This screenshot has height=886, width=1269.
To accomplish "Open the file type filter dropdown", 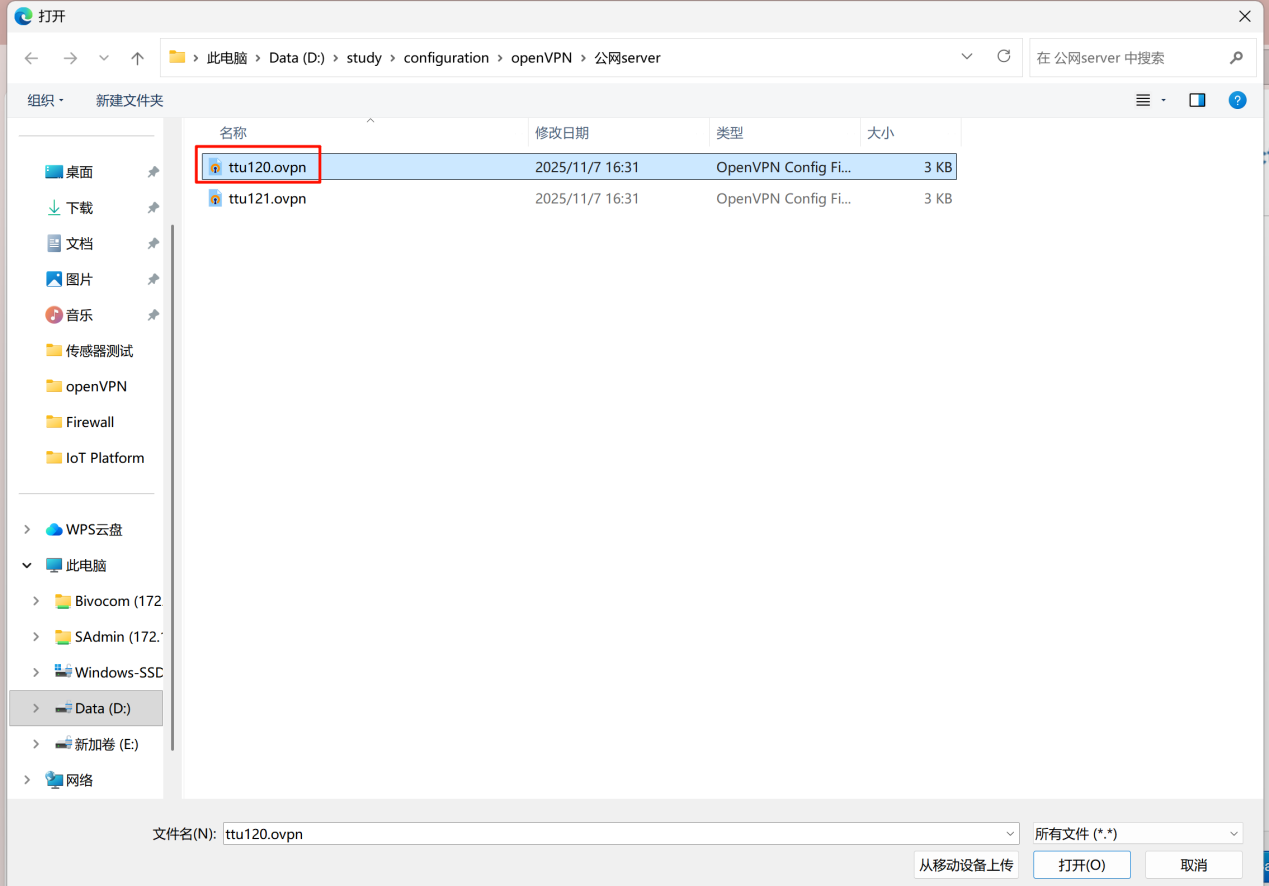I will 1137,834.
